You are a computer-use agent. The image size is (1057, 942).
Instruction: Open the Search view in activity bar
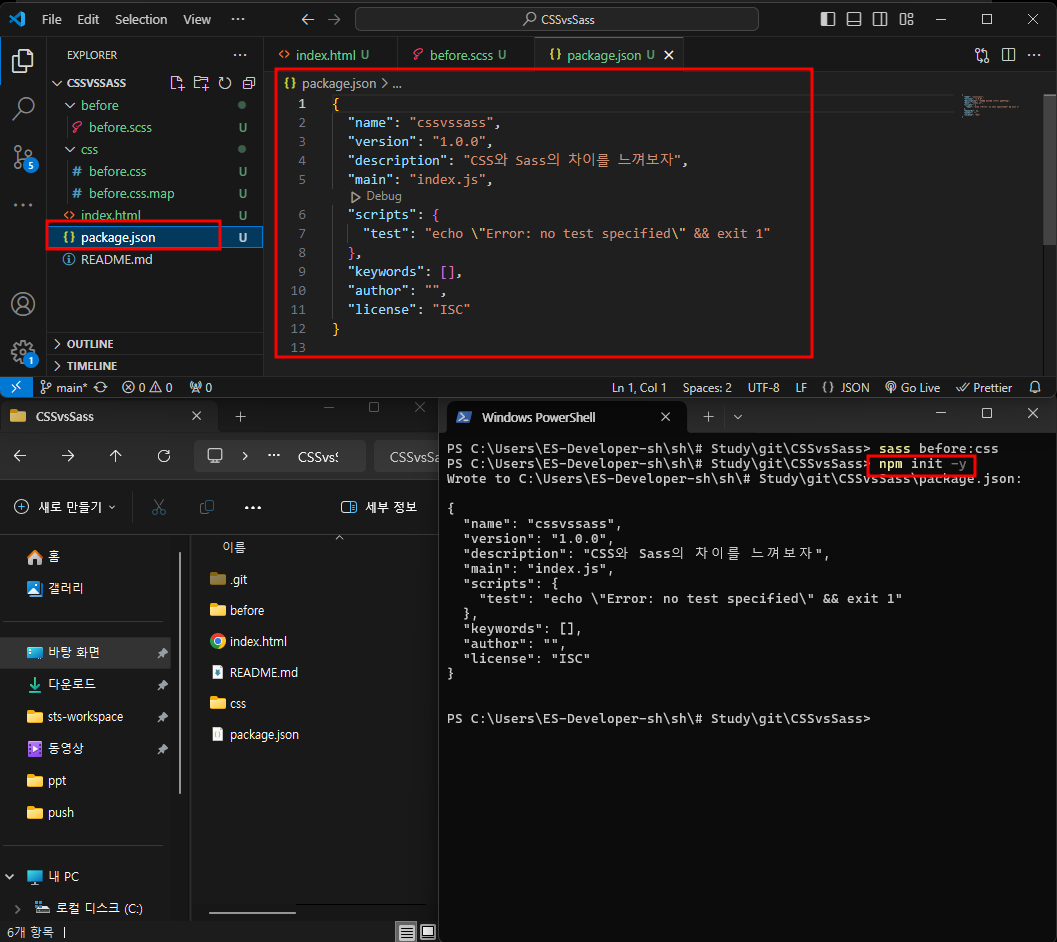(x=23, y=108)
